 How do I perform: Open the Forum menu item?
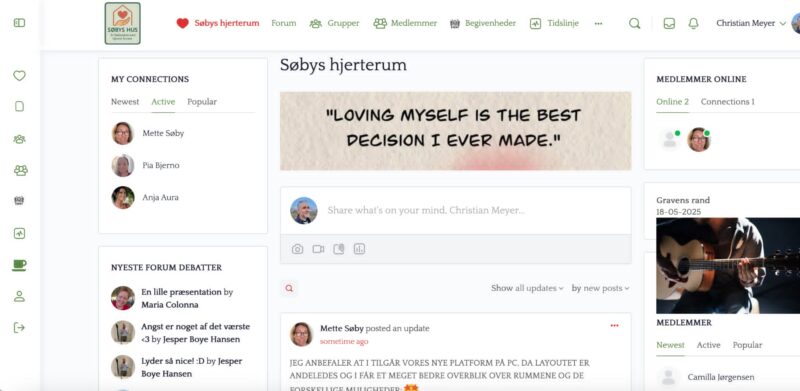pyautogui.click(x=284, y=23)
